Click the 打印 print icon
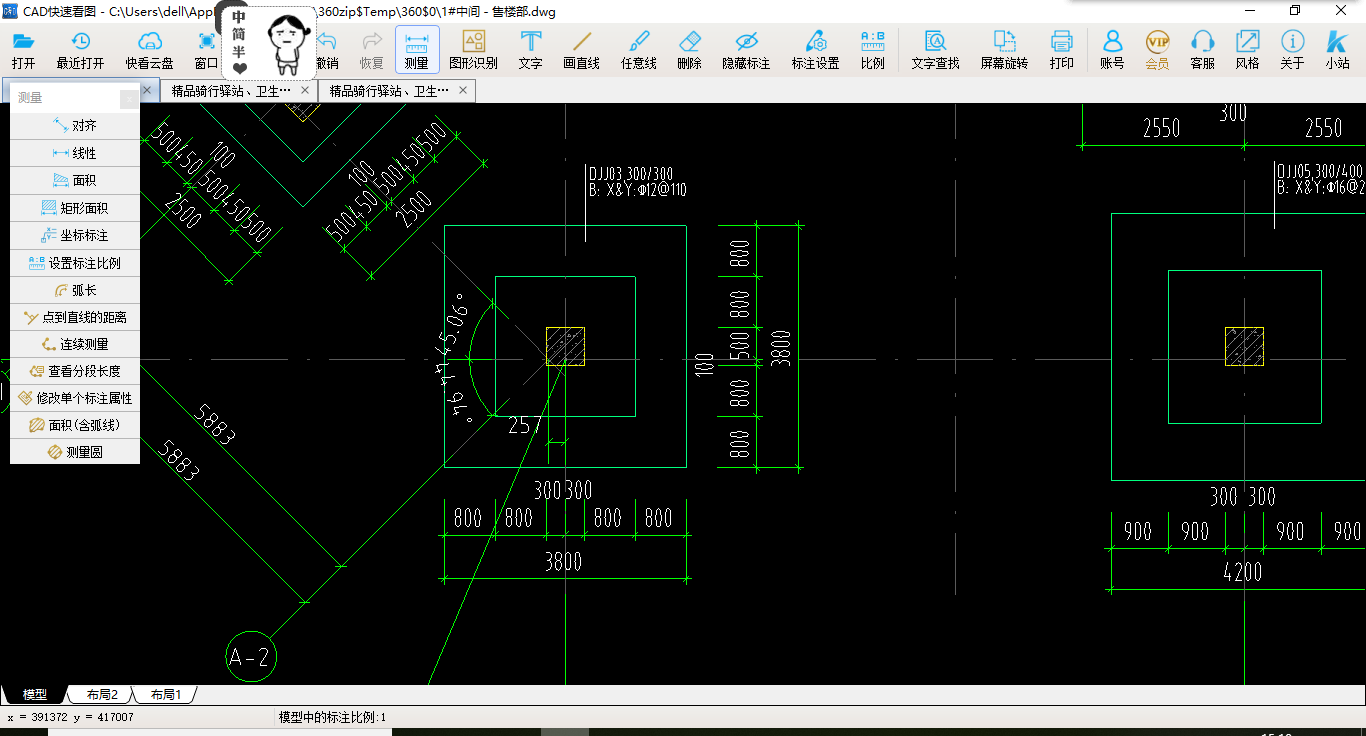 click(1062, 50)
